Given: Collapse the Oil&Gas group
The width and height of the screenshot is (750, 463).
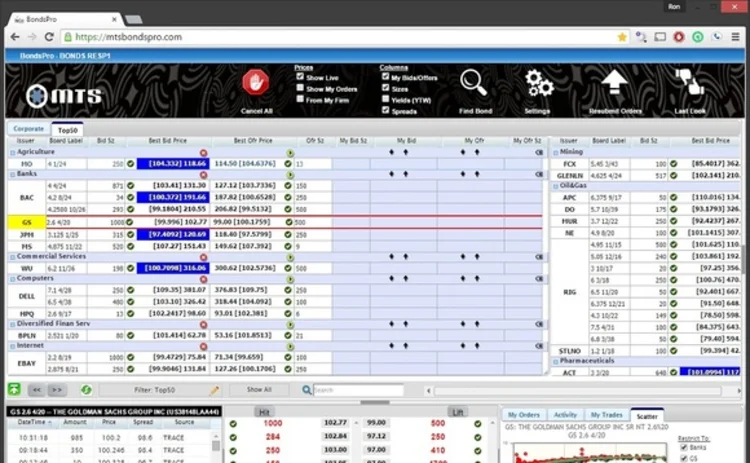Looking at the screenshot, I should click(x=556, y=186).
